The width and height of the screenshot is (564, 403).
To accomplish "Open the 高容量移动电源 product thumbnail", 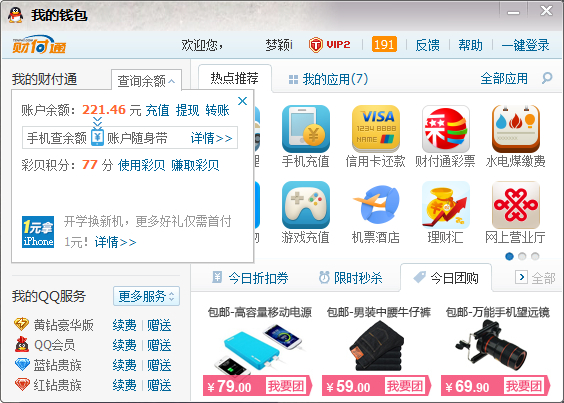I will click(258, 348).
